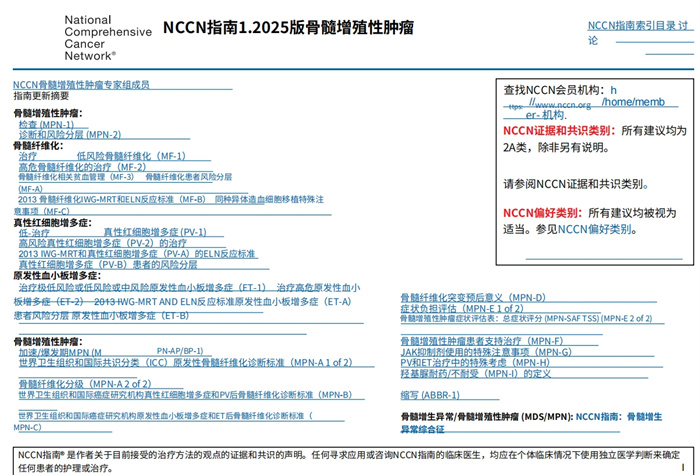The width and height of the screenshot is (700, 475).
Task: Open 诊断和风险分层 (MPN-2) link
Action: point(70,135)
